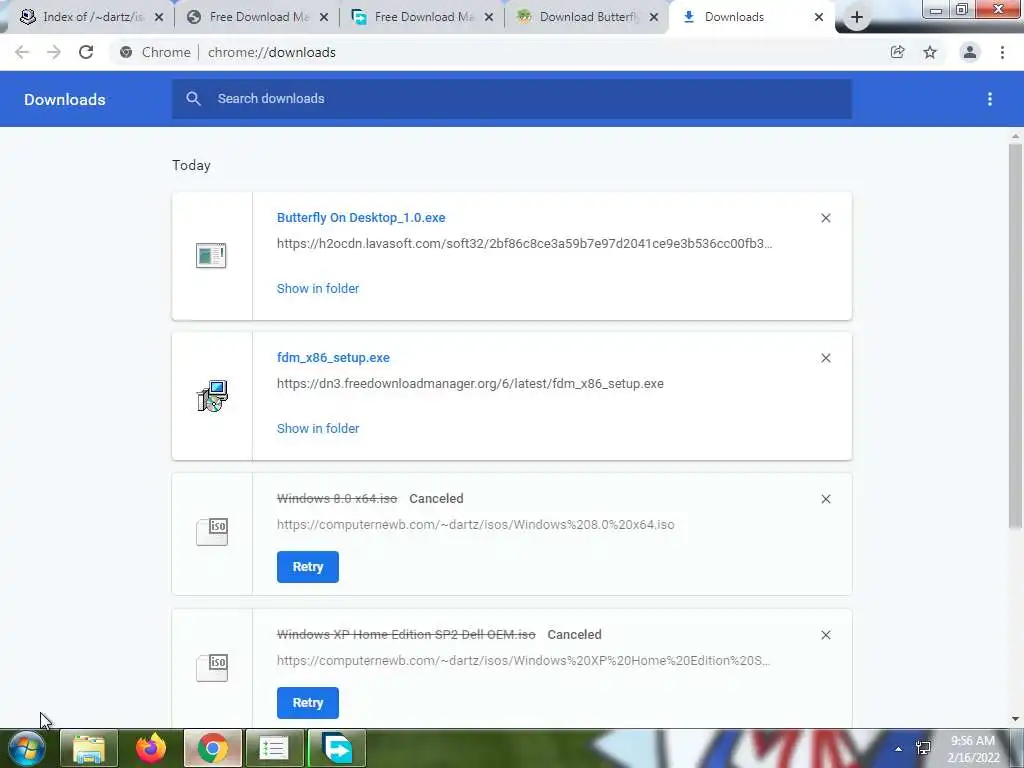The image size is (1024, 768).
Task: Click the Downloads page title
Action: (x=65, y=99)
